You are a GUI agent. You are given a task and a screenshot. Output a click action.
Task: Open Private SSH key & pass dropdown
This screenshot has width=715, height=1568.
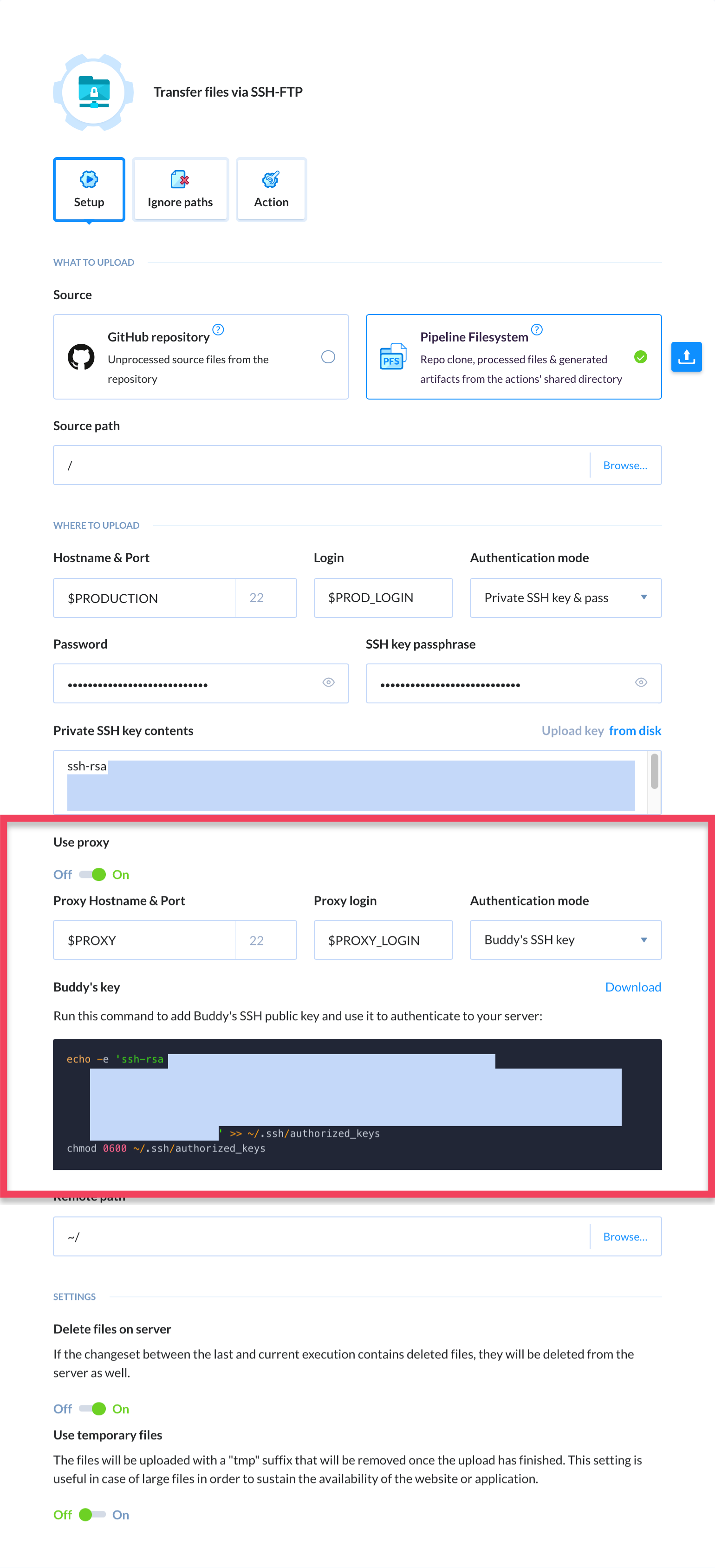coord(565,598)
